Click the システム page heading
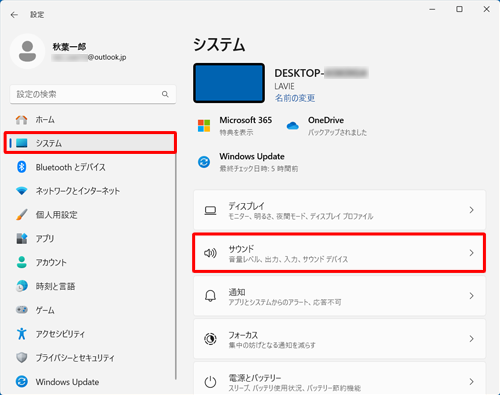 pyautogui.click(x=219, y=45)
